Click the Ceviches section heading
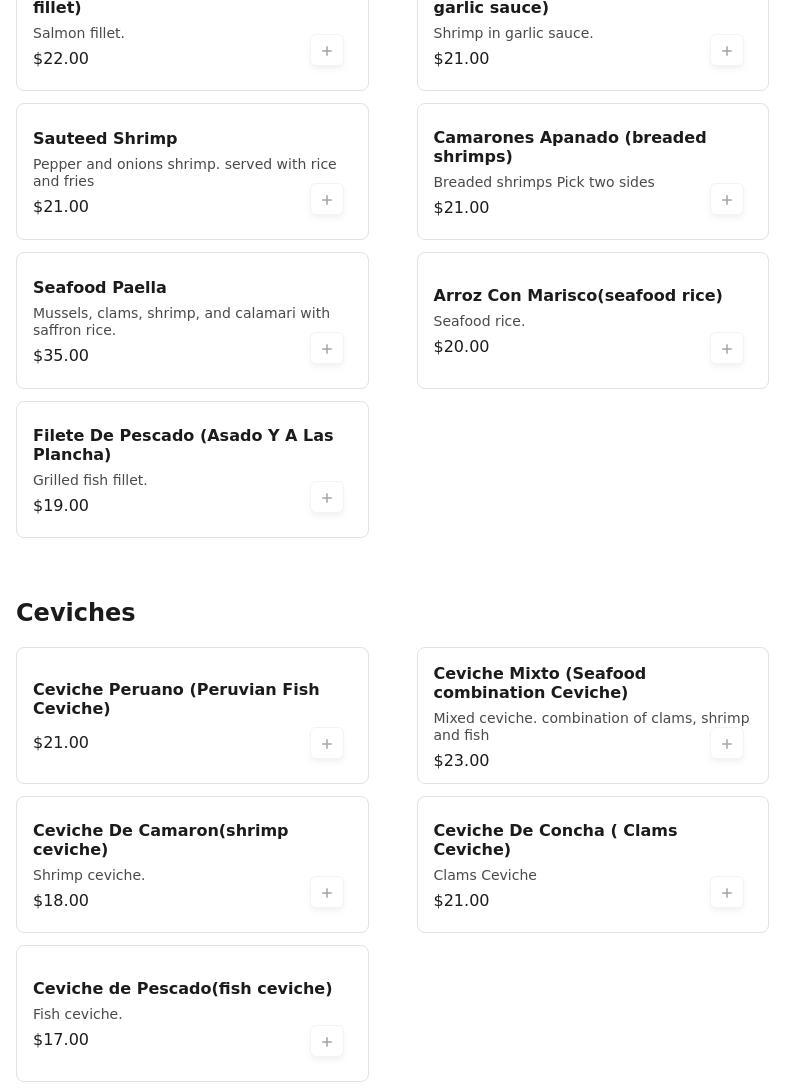 click(x=76, y=613)
